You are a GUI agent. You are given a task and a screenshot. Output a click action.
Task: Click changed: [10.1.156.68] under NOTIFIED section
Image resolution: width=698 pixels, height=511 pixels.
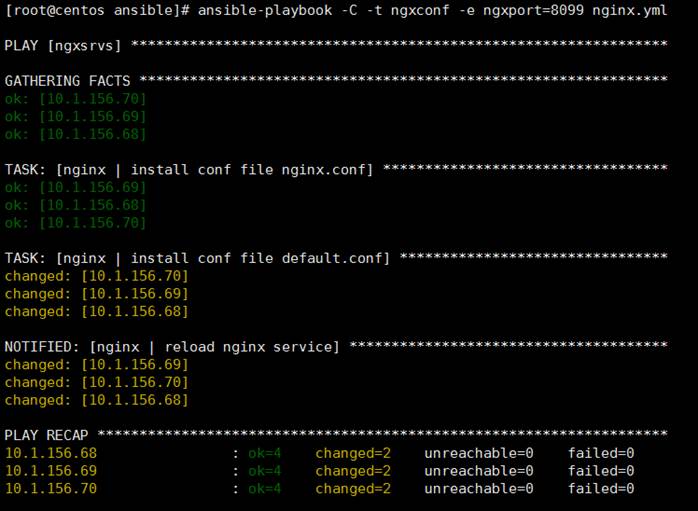pyautogui.click(x=97, y=400)
